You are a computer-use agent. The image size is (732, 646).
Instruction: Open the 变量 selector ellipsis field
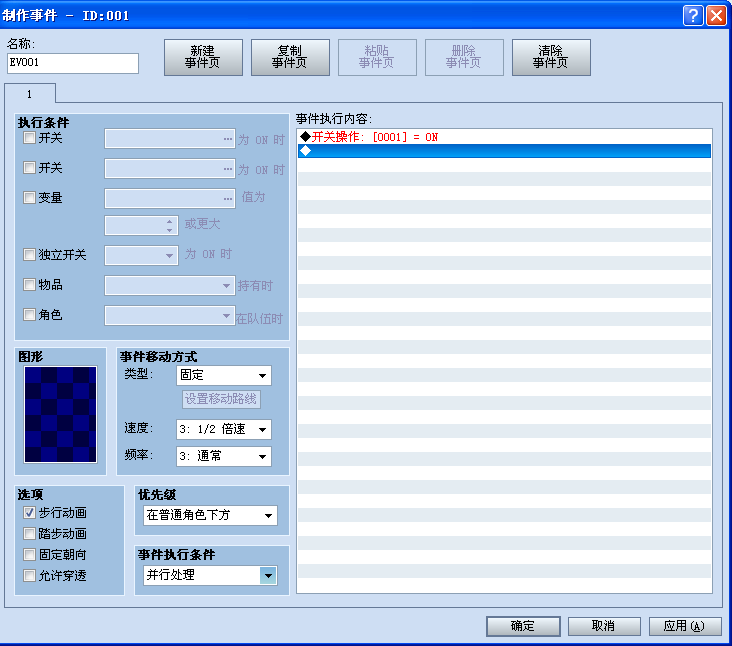169,198
